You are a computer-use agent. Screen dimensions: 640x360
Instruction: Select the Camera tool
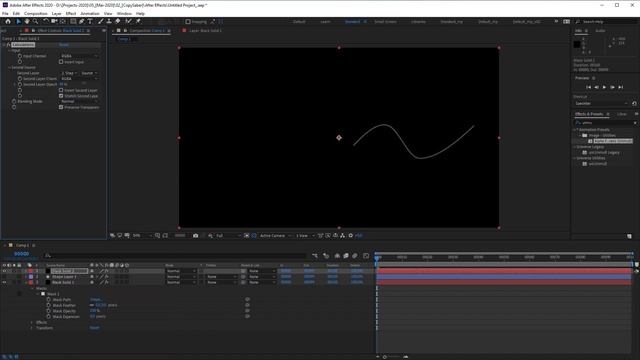coord(54,22)
